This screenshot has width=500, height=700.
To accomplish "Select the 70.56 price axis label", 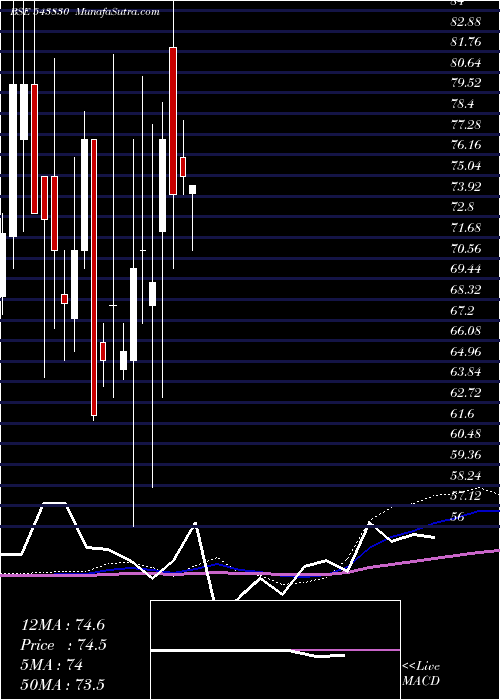I will pos(466,249).
